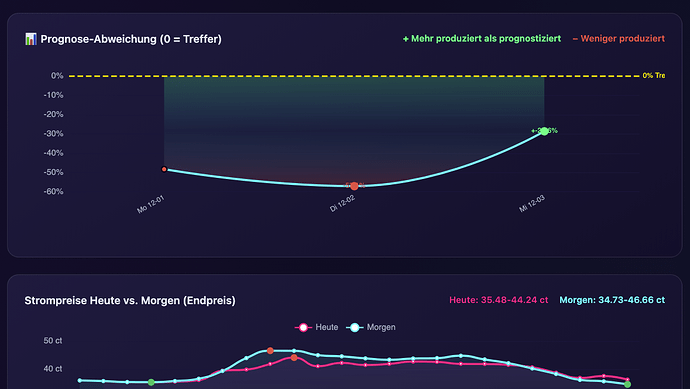Click the small data point for Mo 12-01
The width and height of the screenshot is (690, 389).
coord(164,169)
